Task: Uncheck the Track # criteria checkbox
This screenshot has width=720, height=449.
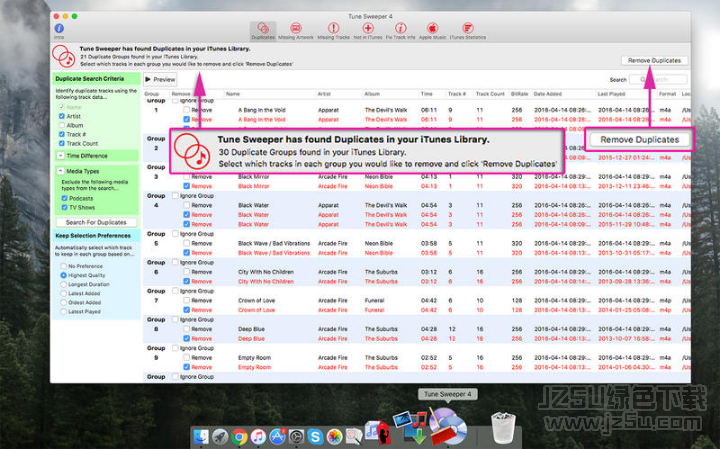Action: (62, 134)
